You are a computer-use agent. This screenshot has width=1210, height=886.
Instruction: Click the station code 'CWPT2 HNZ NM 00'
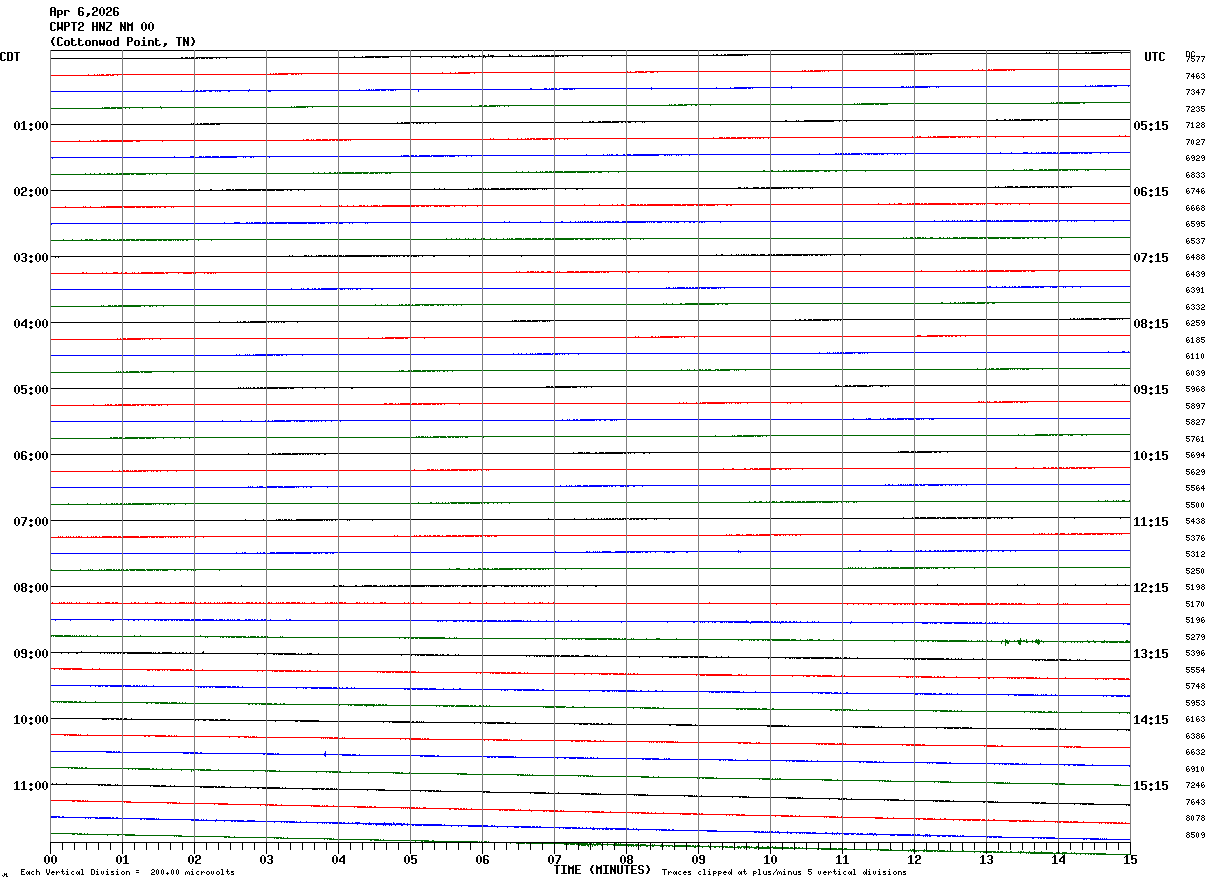102,27
